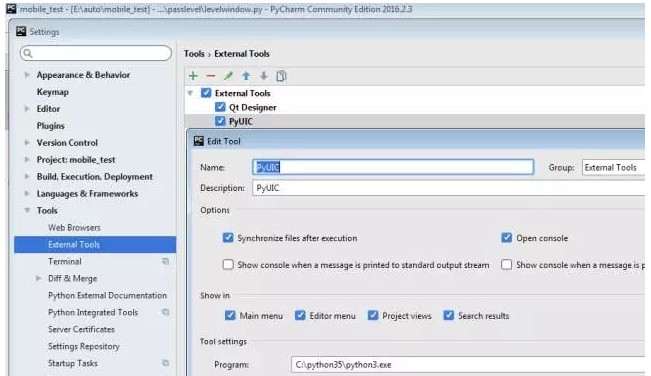Open Startup Tasks settings
Screen dimensions: 651x376
[x=73, y=363]
